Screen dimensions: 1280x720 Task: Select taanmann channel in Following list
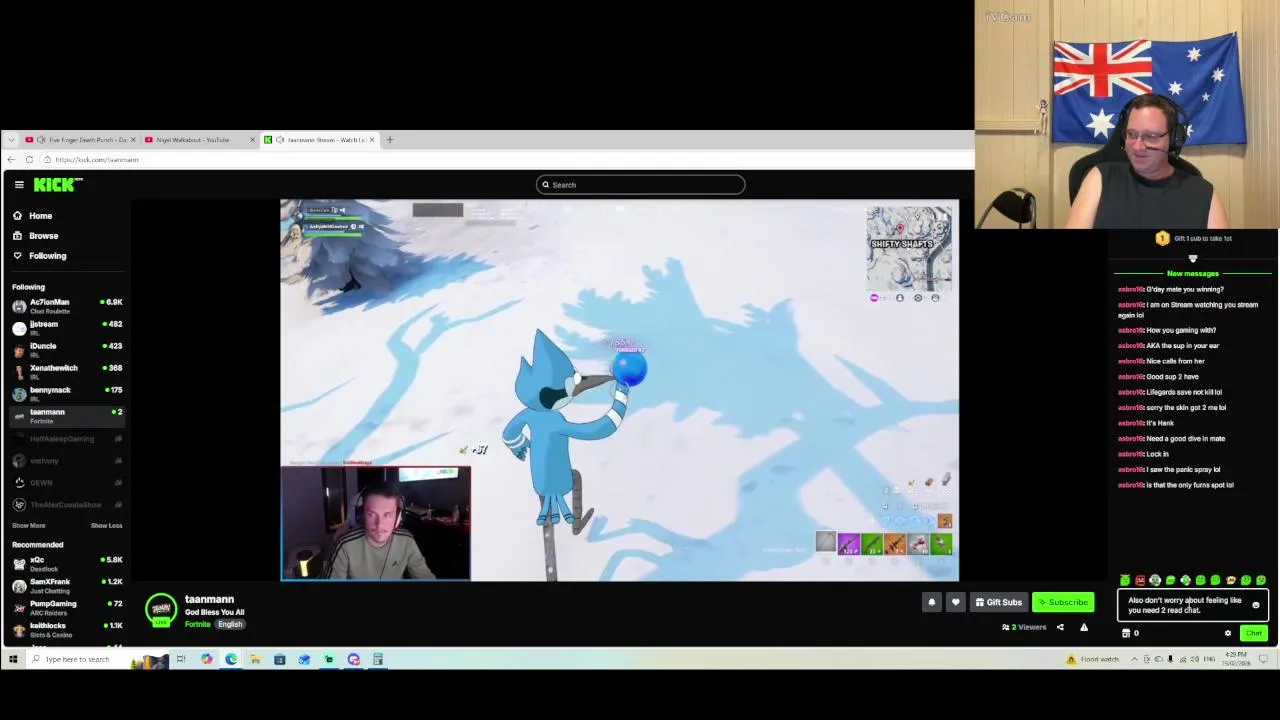coord(66,416)
